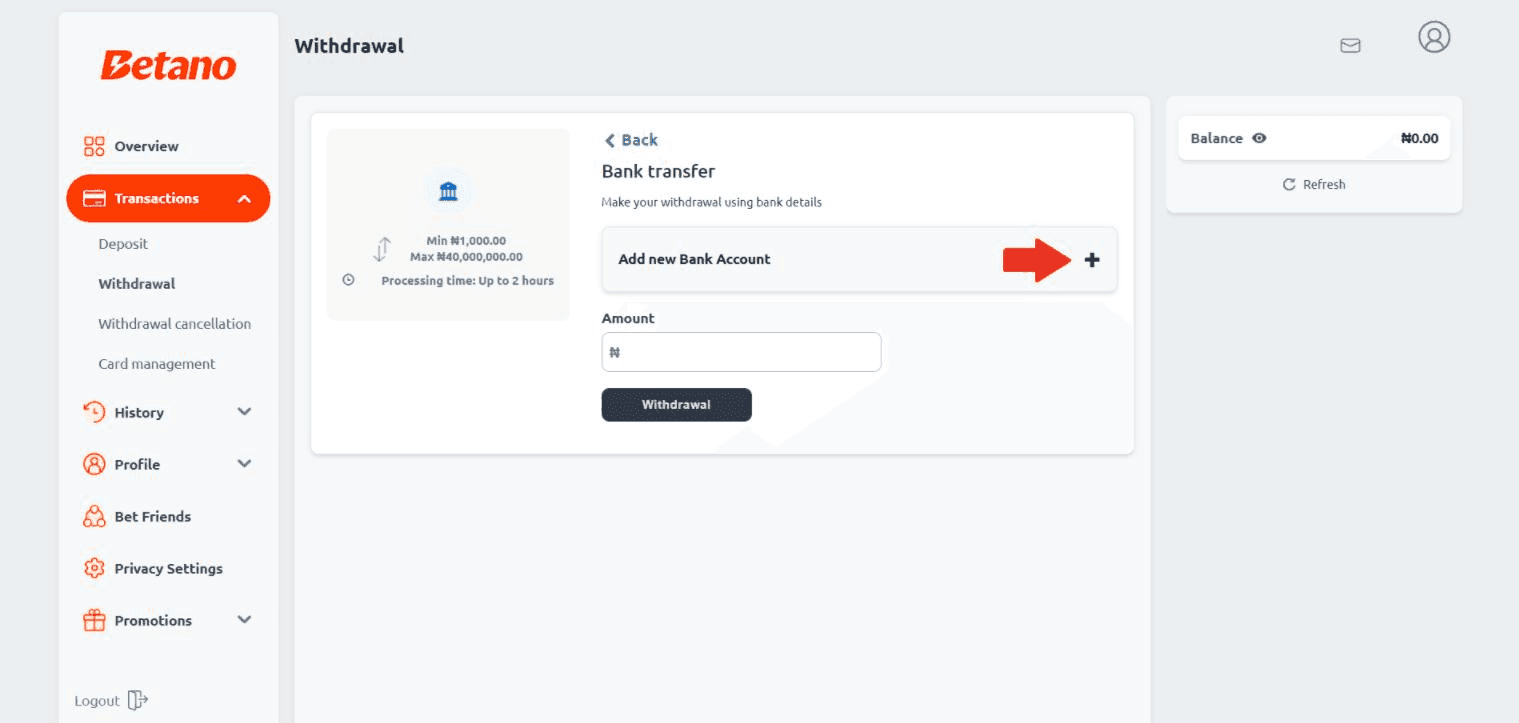
Task: Select Withdrawal cancellation menu item
Action: coord(174,324)
